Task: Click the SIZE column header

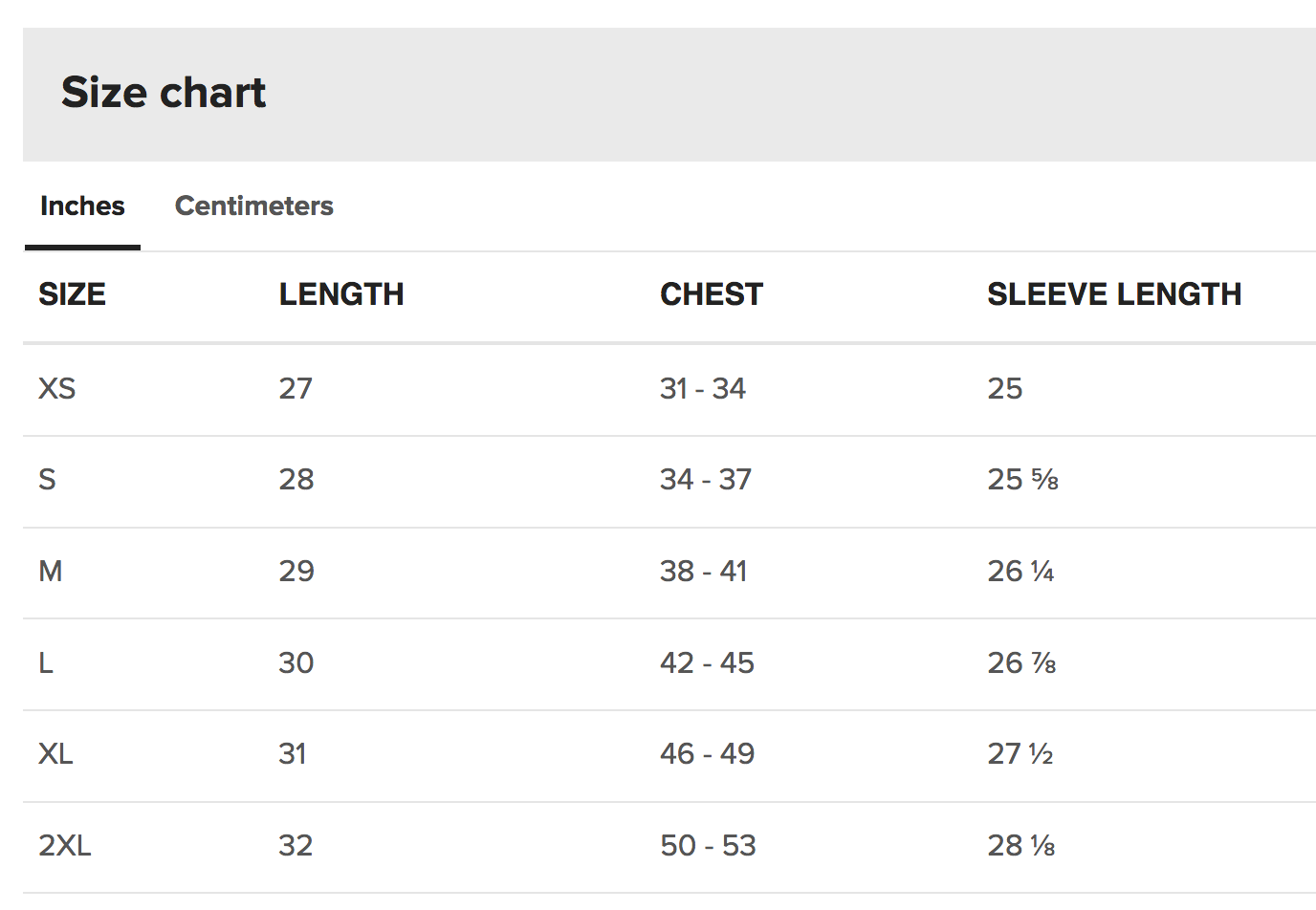Action: tap(72, 294)
